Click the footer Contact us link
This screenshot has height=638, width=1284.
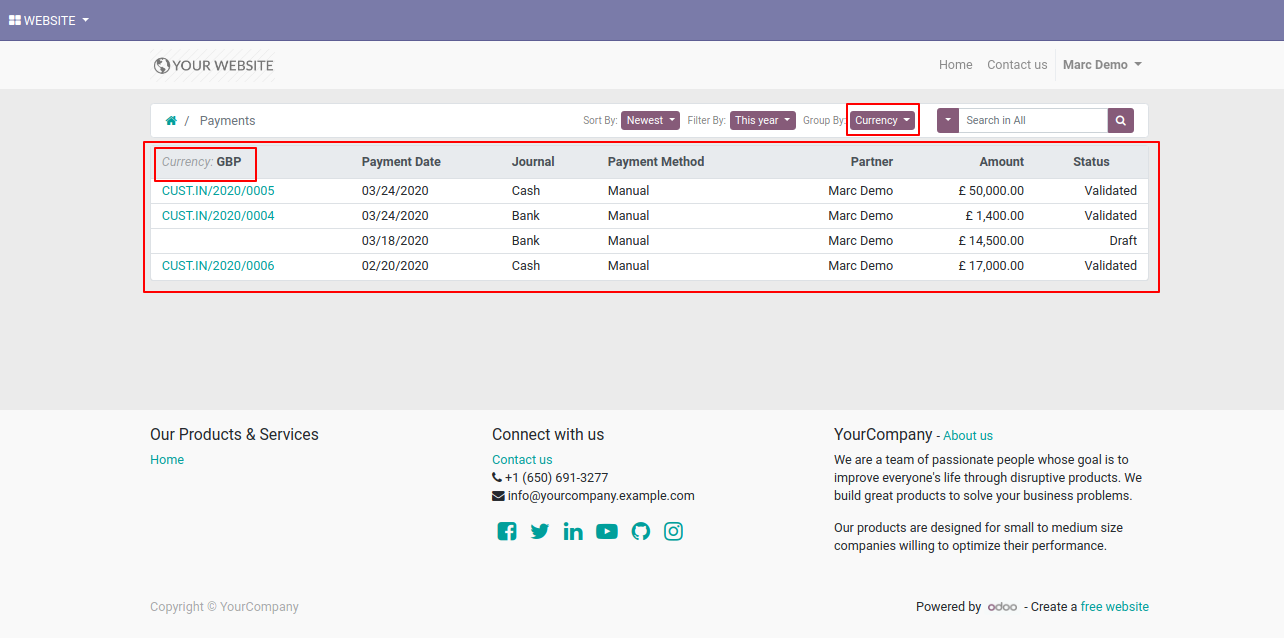pyautogui.click(x=522, y=460)
